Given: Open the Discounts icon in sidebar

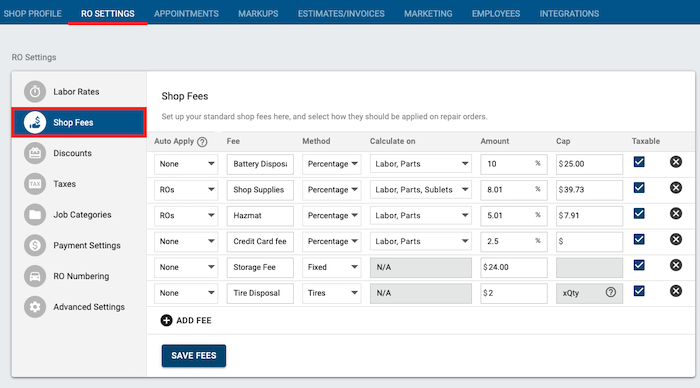Looking at the screenshot, I should [35, 153].
